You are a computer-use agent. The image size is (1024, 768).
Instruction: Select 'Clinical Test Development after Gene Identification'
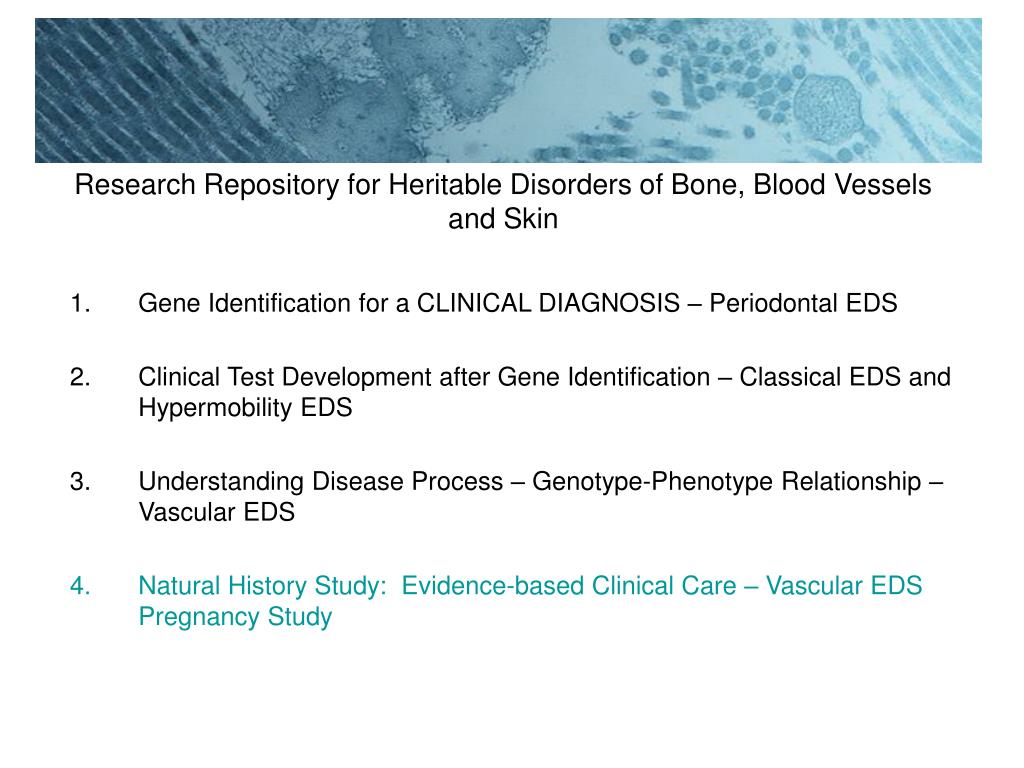424,377
